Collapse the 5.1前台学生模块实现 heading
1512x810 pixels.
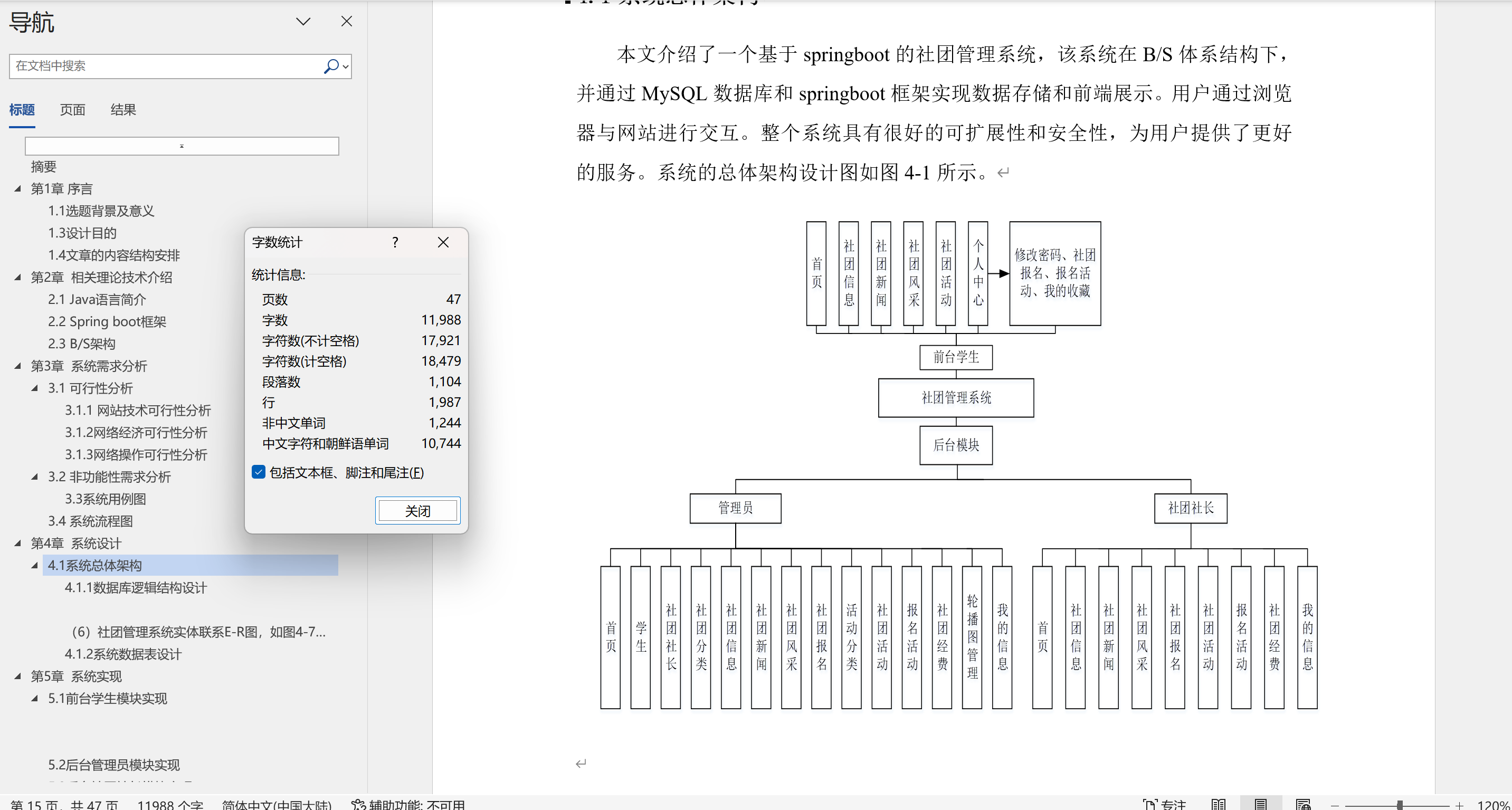pyautogui.click(x=35, y=699)
